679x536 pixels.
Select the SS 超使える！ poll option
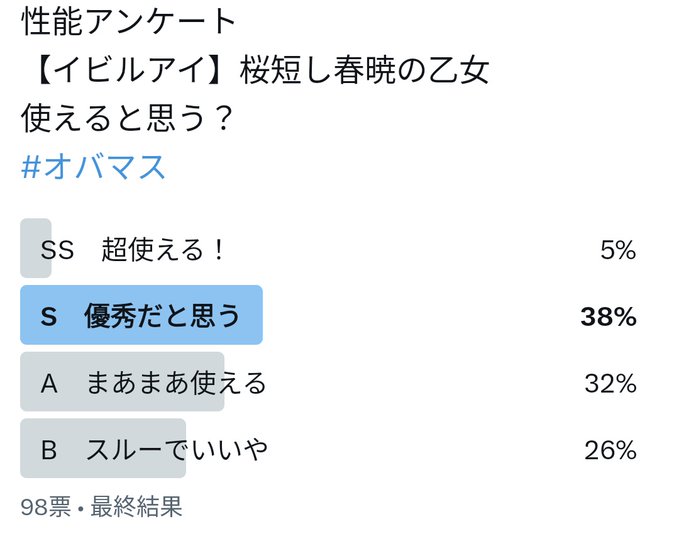tap(328, 248)
